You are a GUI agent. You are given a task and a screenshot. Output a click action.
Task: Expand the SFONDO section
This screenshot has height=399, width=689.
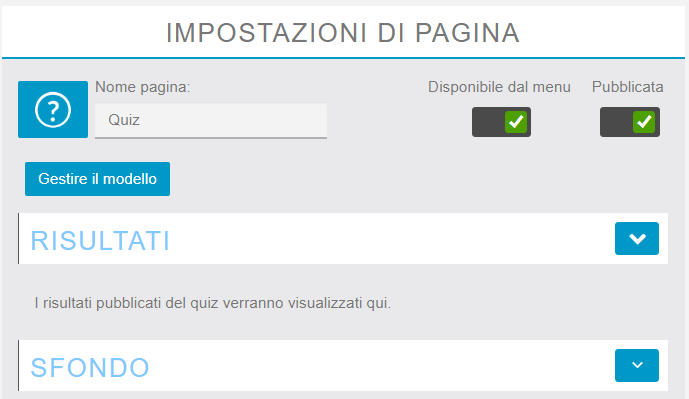[x=637, y=365]
